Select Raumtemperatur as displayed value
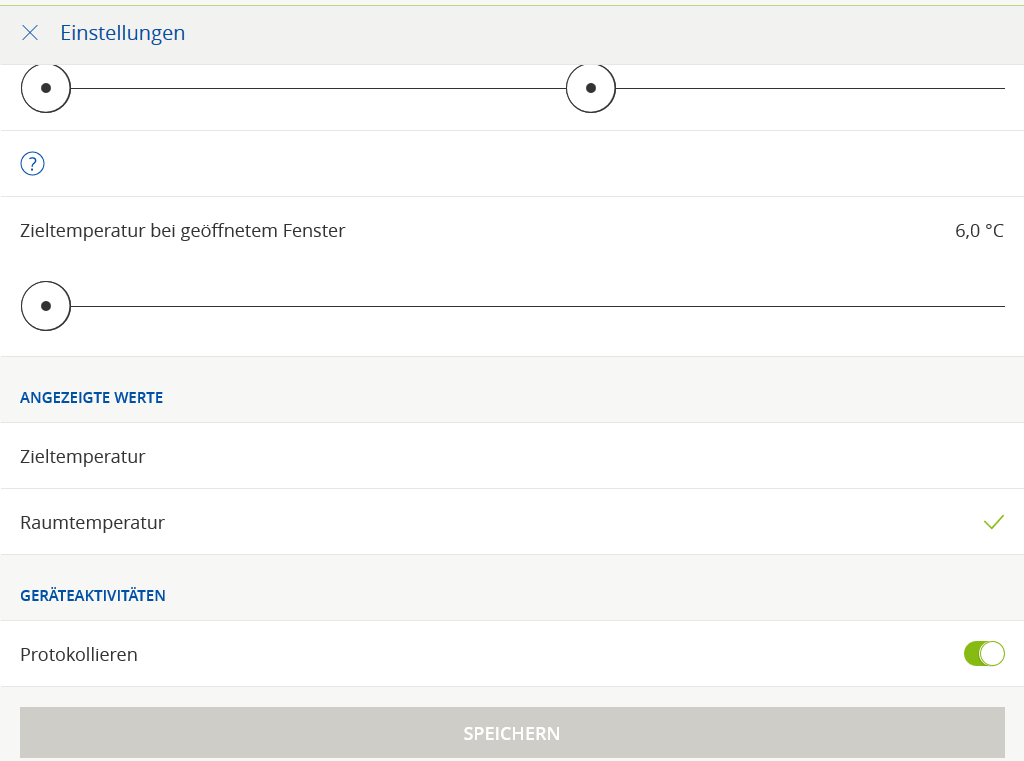Viewport: 1024px width, 761px height. (x=92, y=522)
